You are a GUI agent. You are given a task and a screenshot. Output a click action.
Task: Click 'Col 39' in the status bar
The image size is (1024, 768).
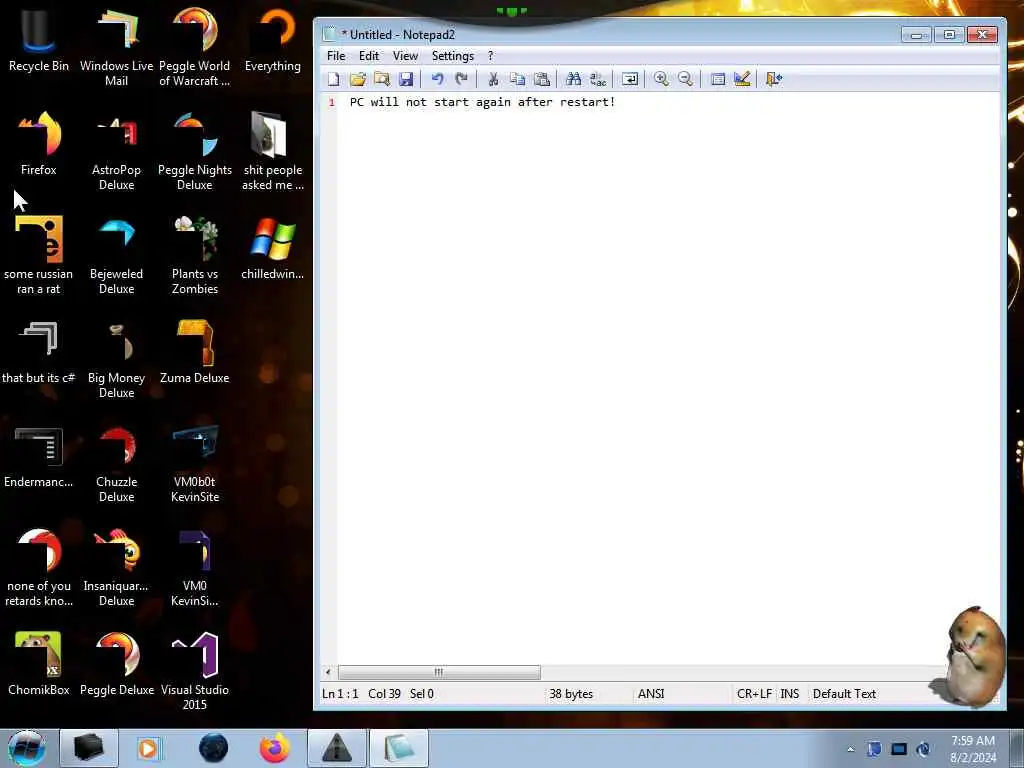(384, 694)
